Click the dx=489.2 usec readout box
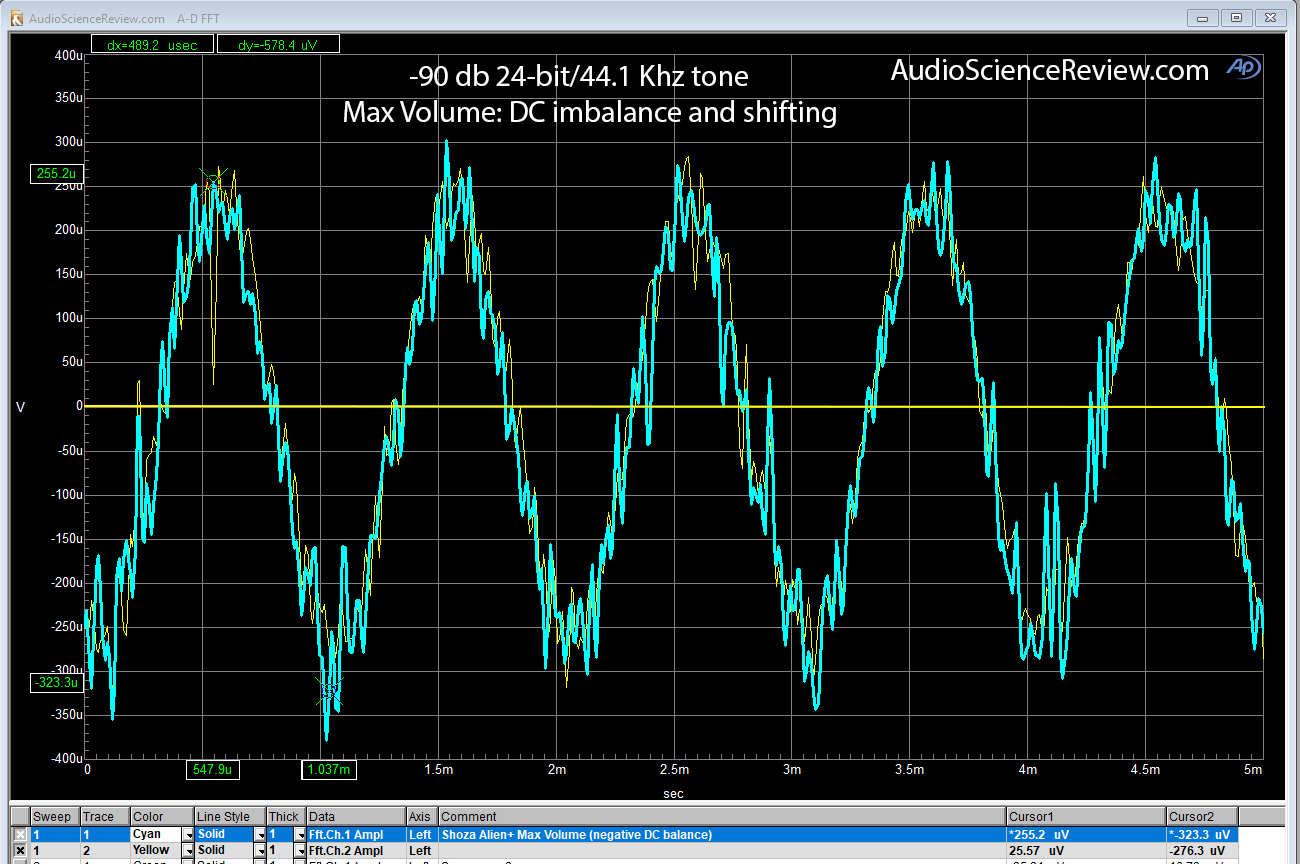Viewport: 1300px width, 864px height. [150, 44]
